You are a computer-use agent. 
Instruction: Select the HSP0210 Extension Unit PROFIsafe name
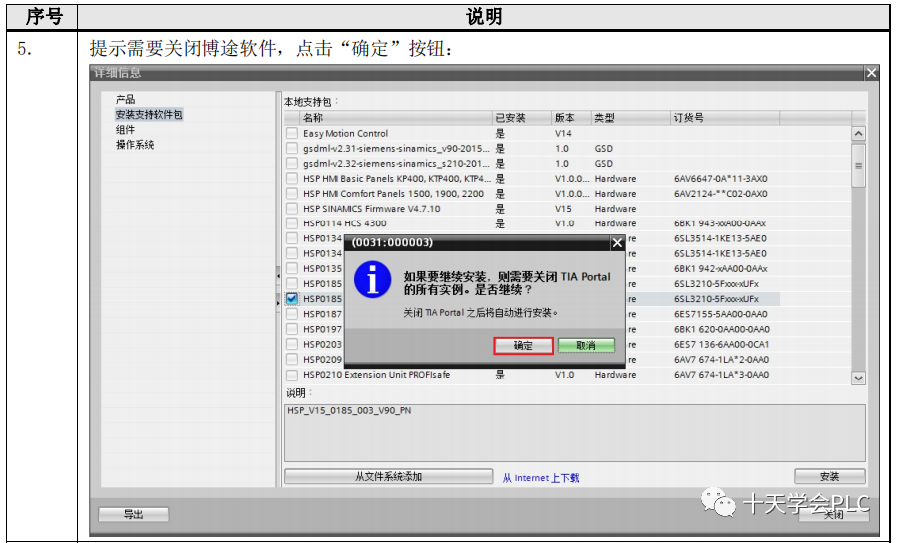[x=377, y=375]
